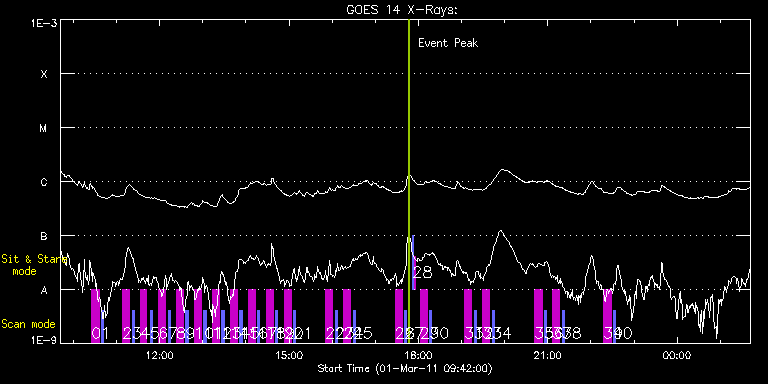Select the "Event Peak" text label
This screenshot has width=768, height=384.
448,43
